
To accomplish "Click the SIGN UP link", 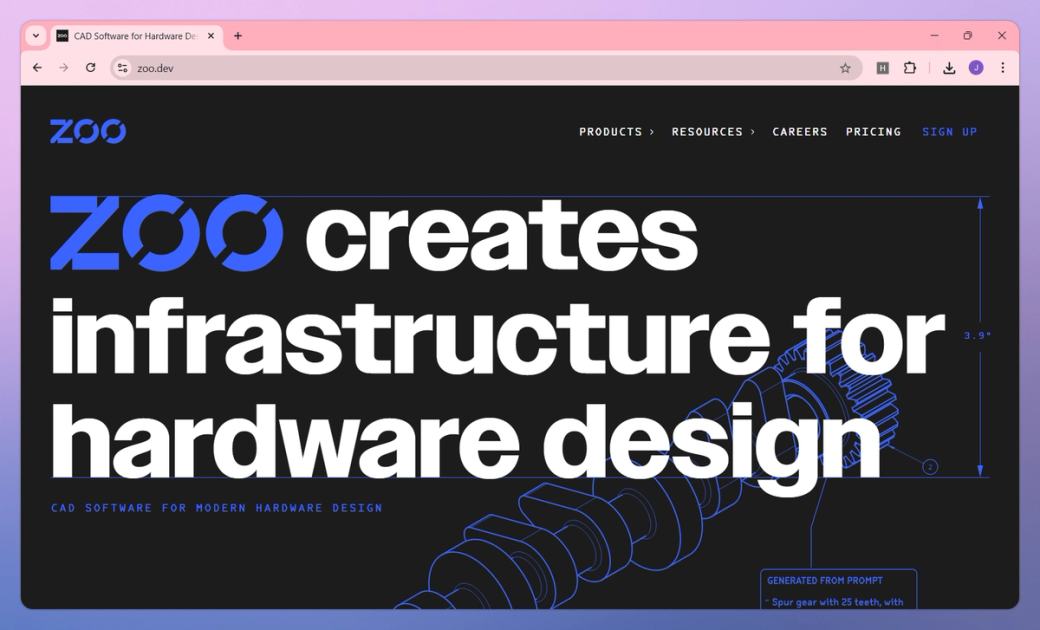I will [949, 131].
